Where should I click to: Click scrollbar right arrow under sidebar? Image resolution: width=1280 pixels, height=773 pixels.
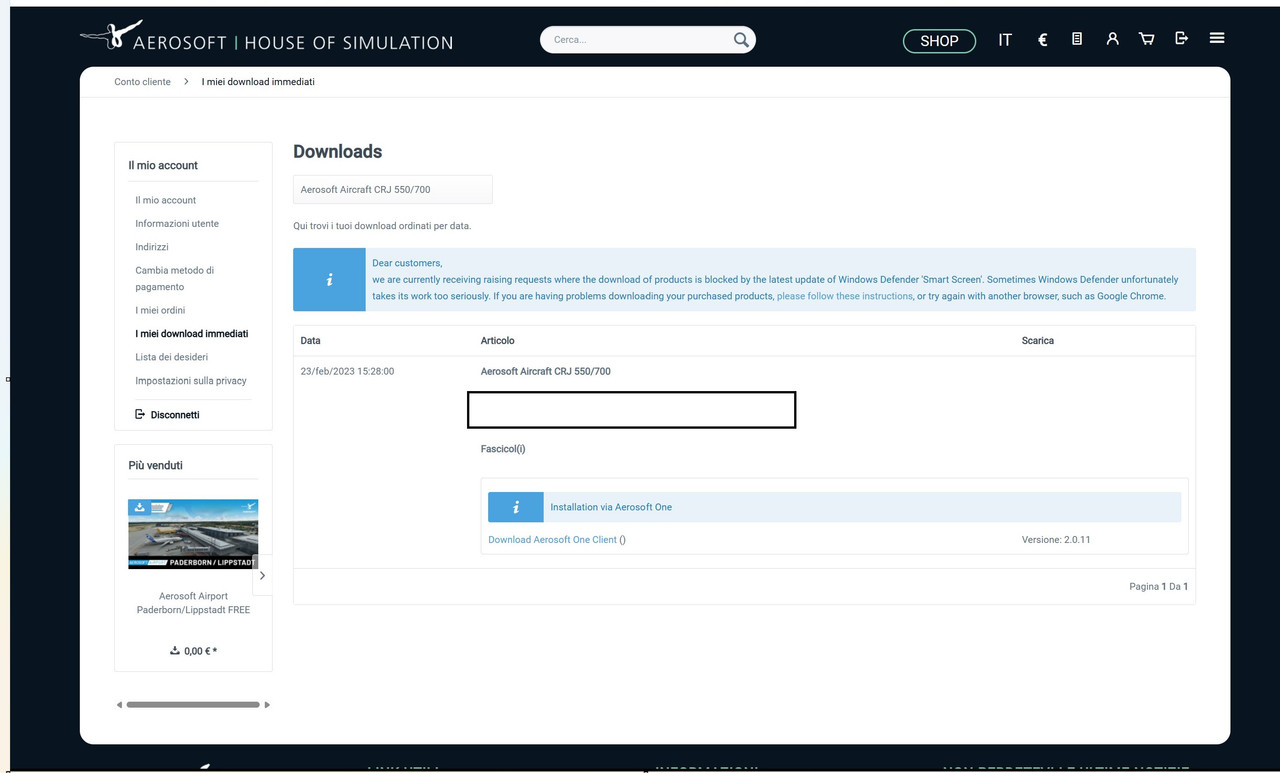267,705
